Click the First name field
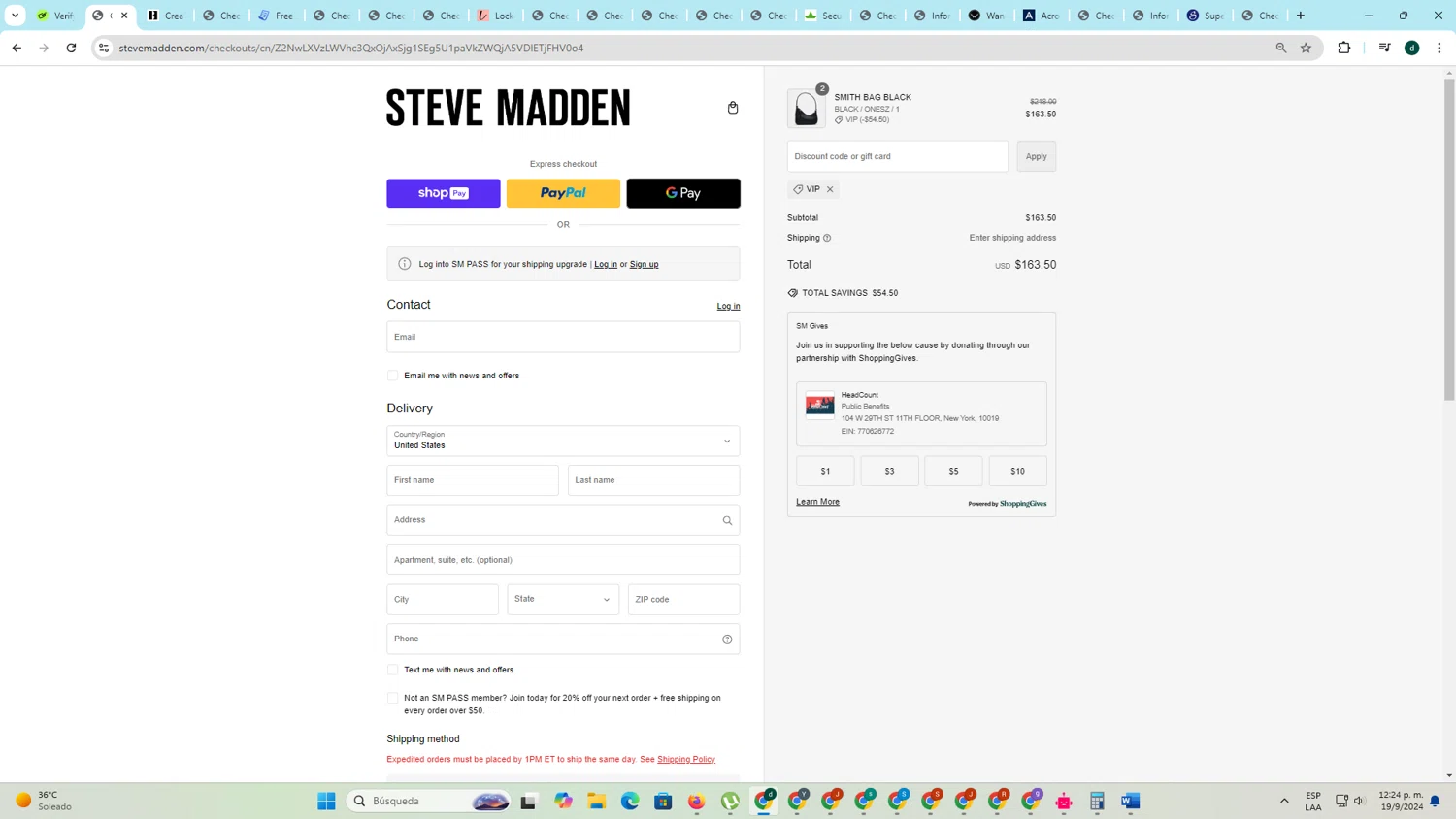The width and height of the screenshot is (1456, 819). (473, 480)
